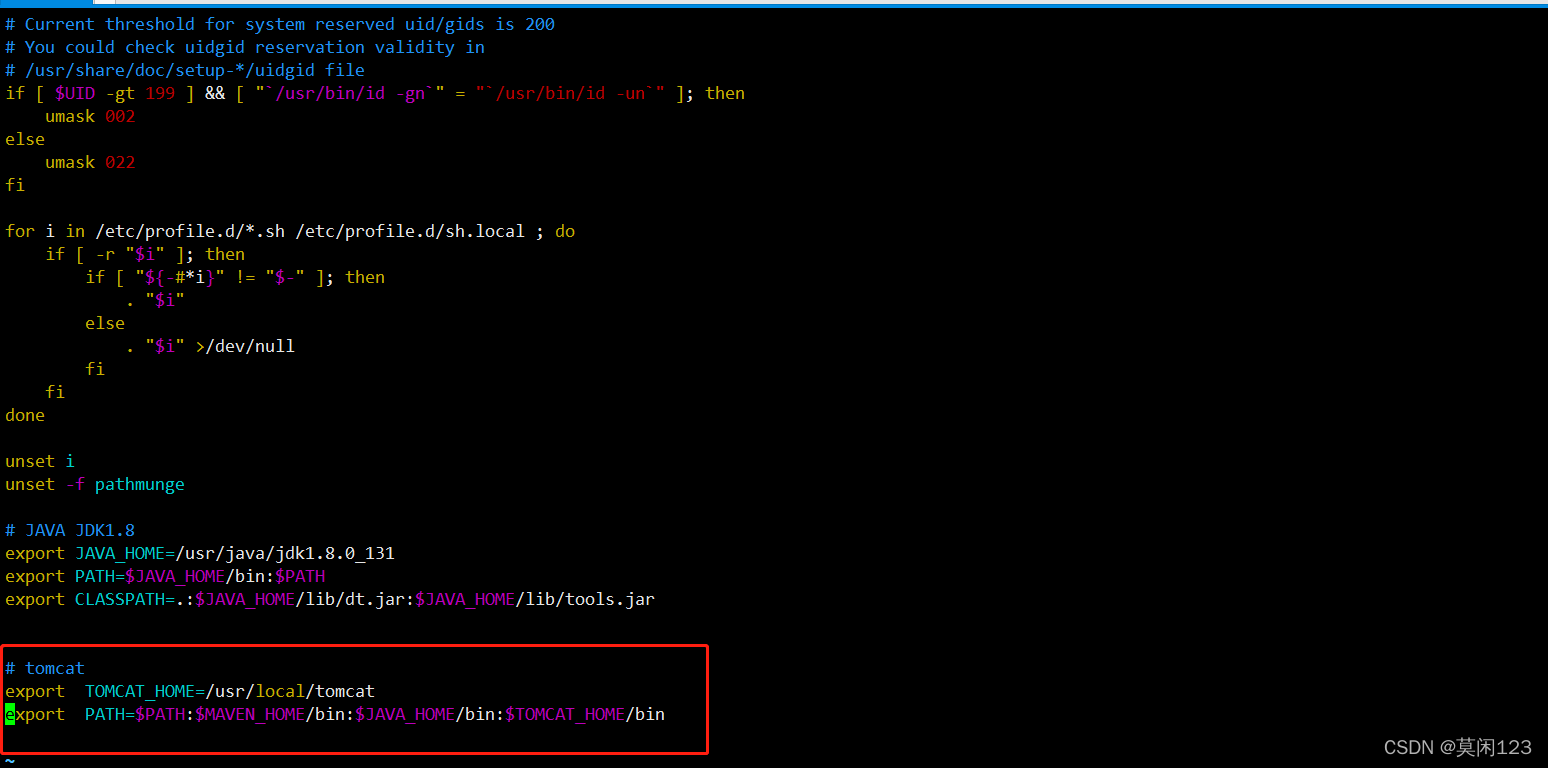The height and width of the screenshot is (768, 1548).
Task: Click "dt.jar" in the CLASSPATH value
Action: tap(375, 599)
